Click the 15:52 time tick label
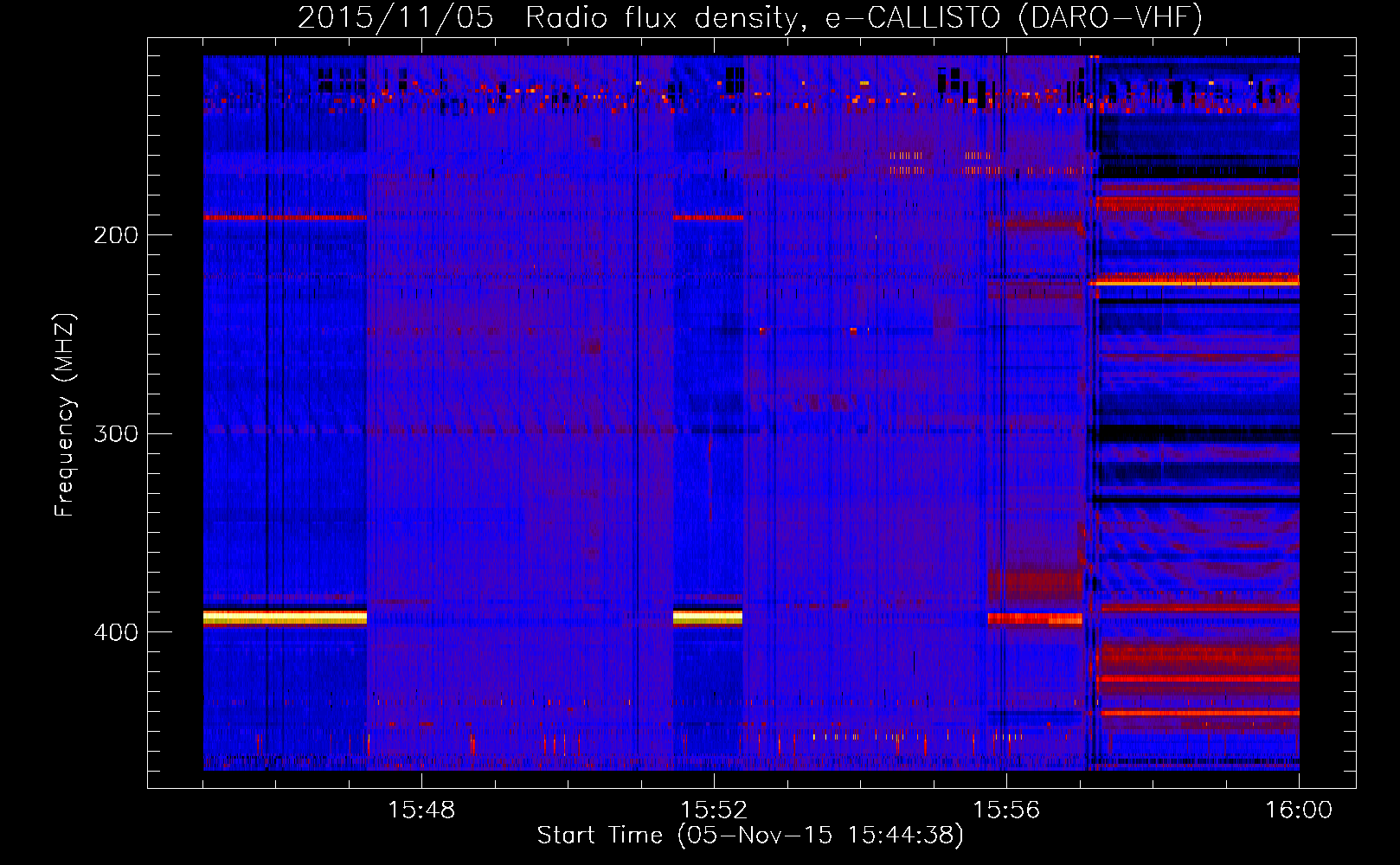The height and width of the screenshot is (865, 1400). [714, 811]
